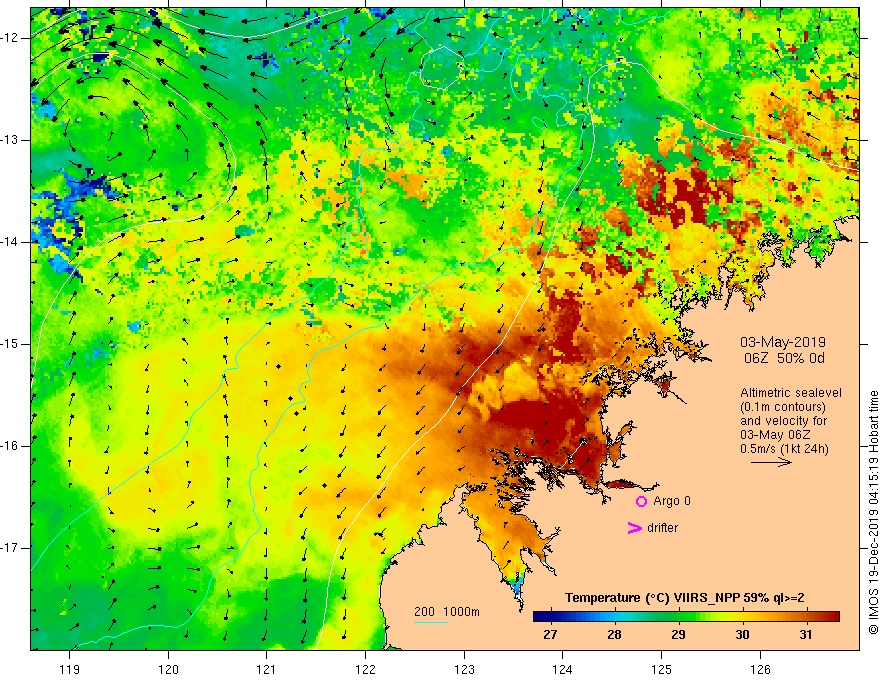880x680 pixels.
Task: Click the 'Altimetric sealevel' text line
Action: pos(791,393)
